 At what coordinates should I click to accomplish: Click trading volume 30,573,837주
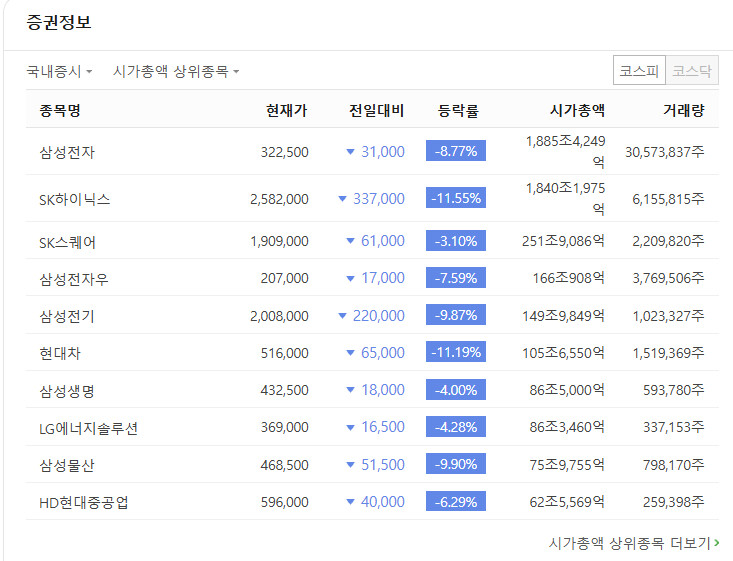(x=665, y=152)
